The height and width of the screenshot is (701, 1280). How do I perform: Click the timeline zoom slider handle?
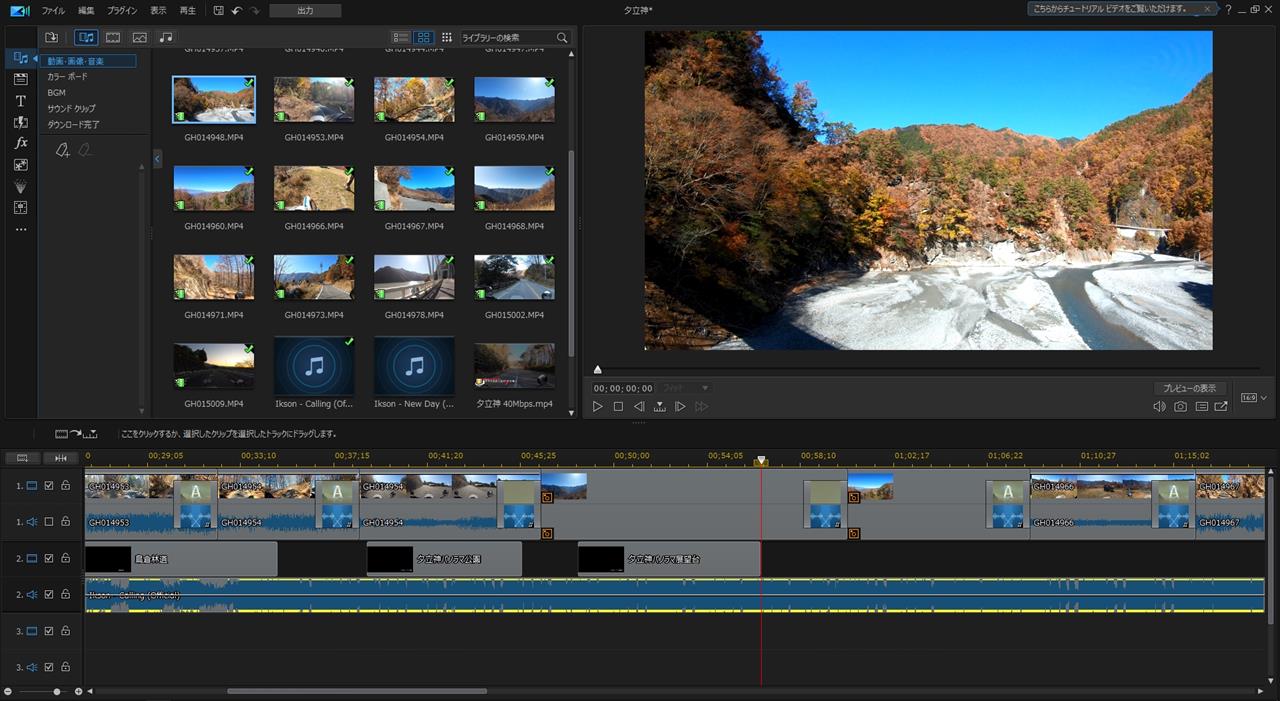point(57,691)
